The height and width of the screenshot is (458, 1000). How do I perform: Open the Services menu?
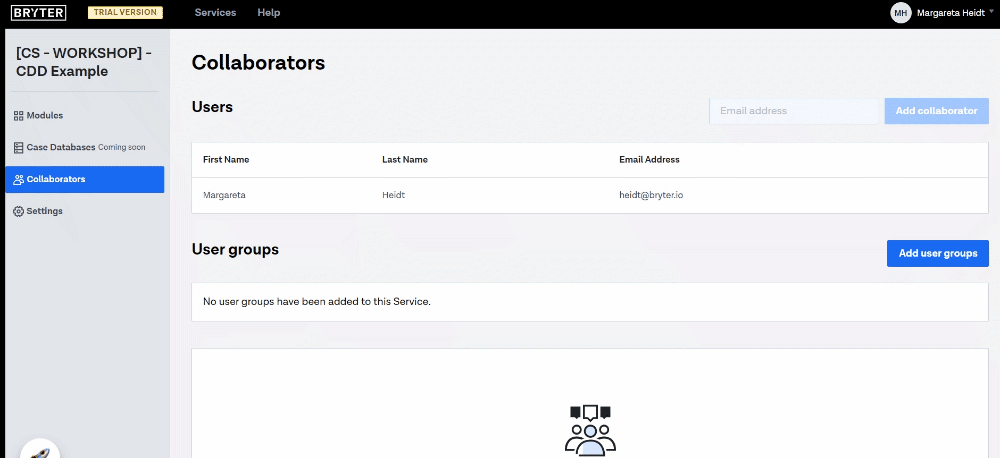[215, 13]
